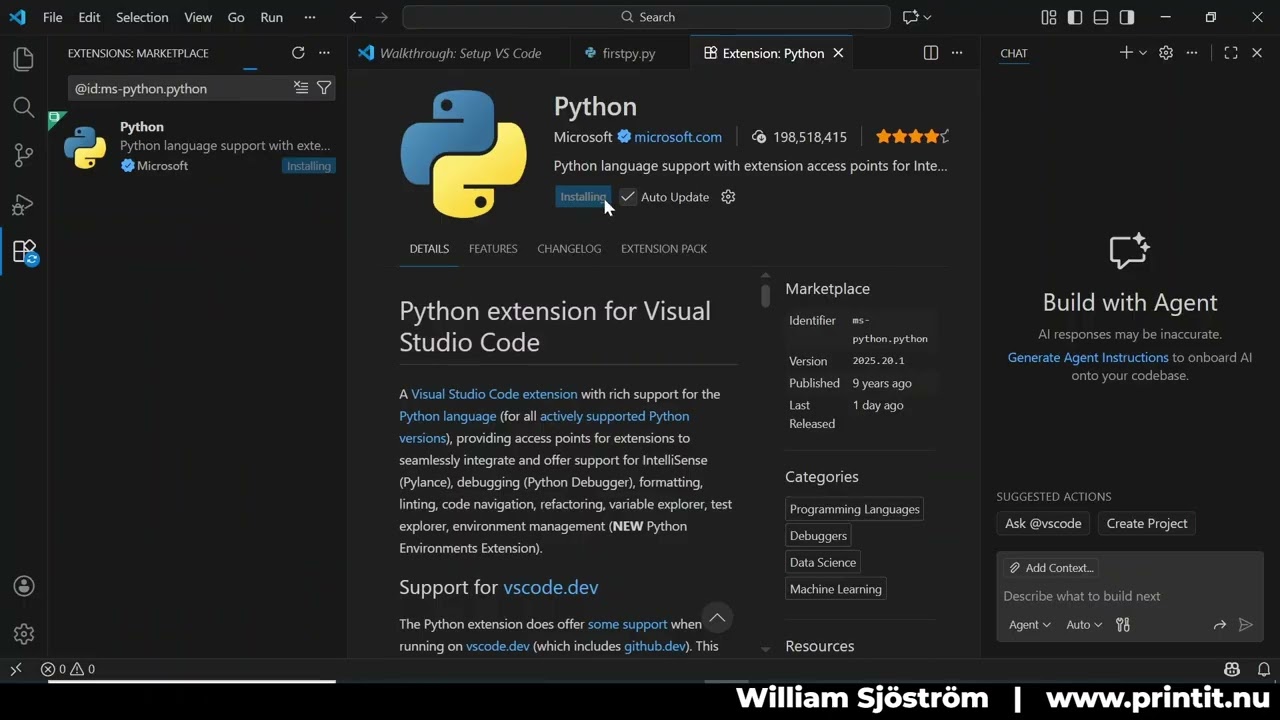Toggle the Auto Update checkbox
1280x720 pixels.
point(628,197)
